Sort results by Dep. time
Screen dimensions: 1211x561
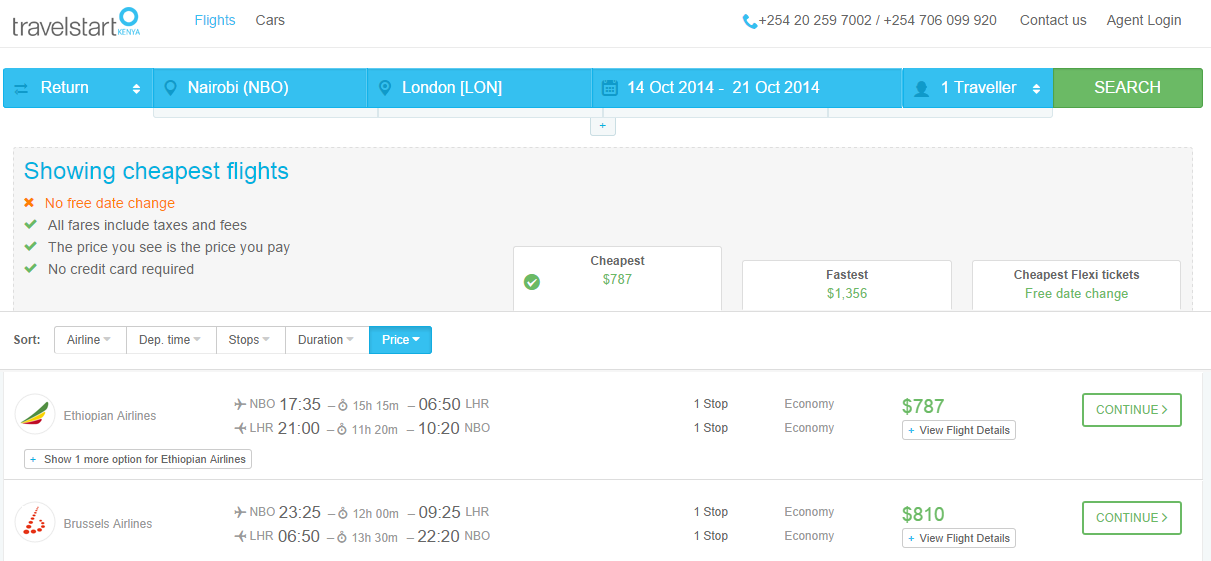pos(171,340)
